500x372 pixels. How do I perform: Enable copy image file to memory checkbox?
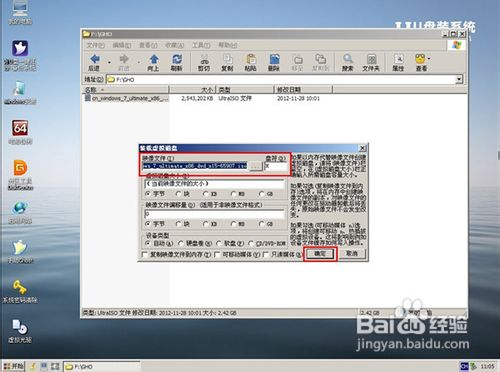tap(145, 255)
